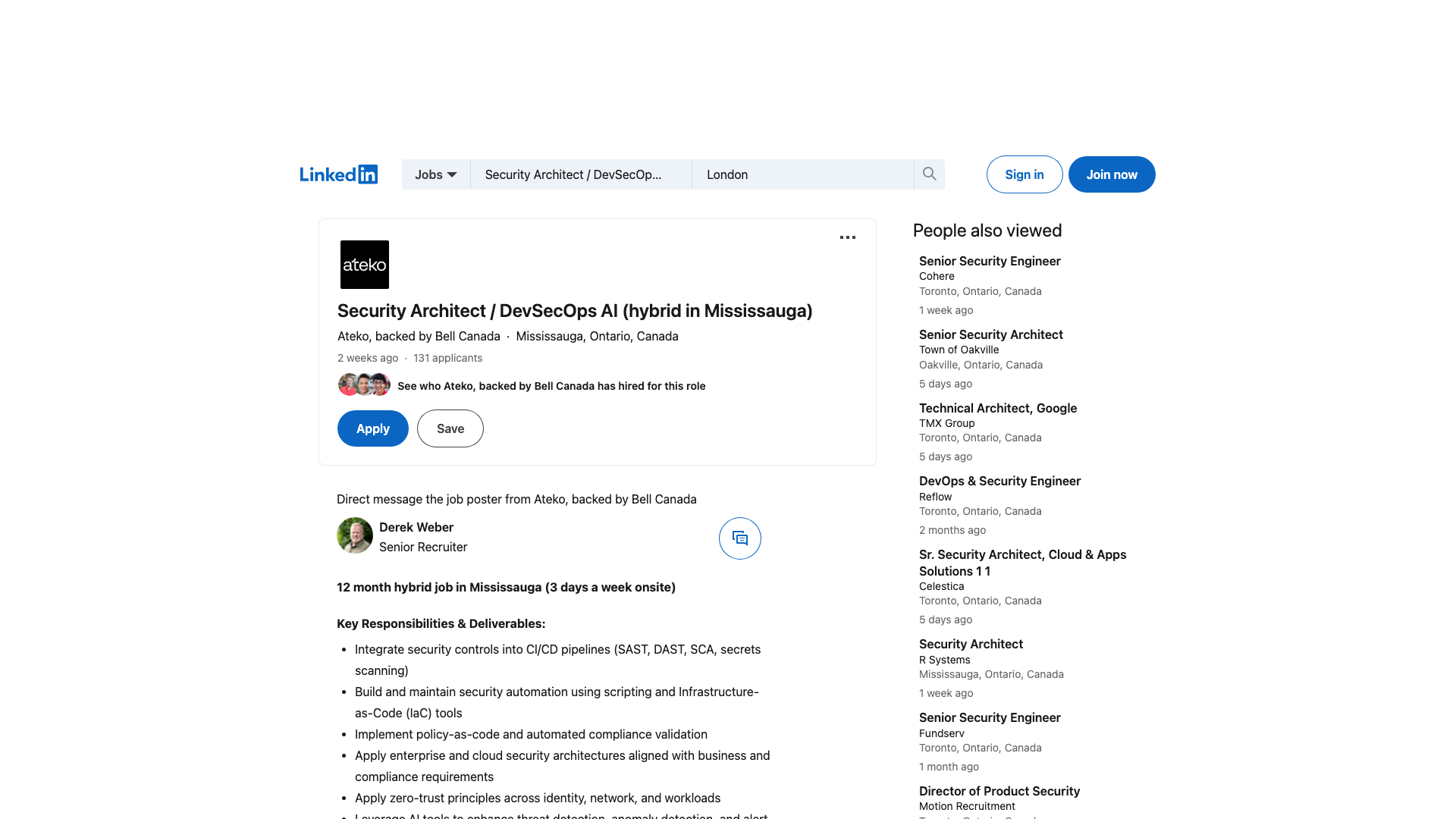Click 'Celestica' company name
The image size is (1456, 819).
(941, 586)
